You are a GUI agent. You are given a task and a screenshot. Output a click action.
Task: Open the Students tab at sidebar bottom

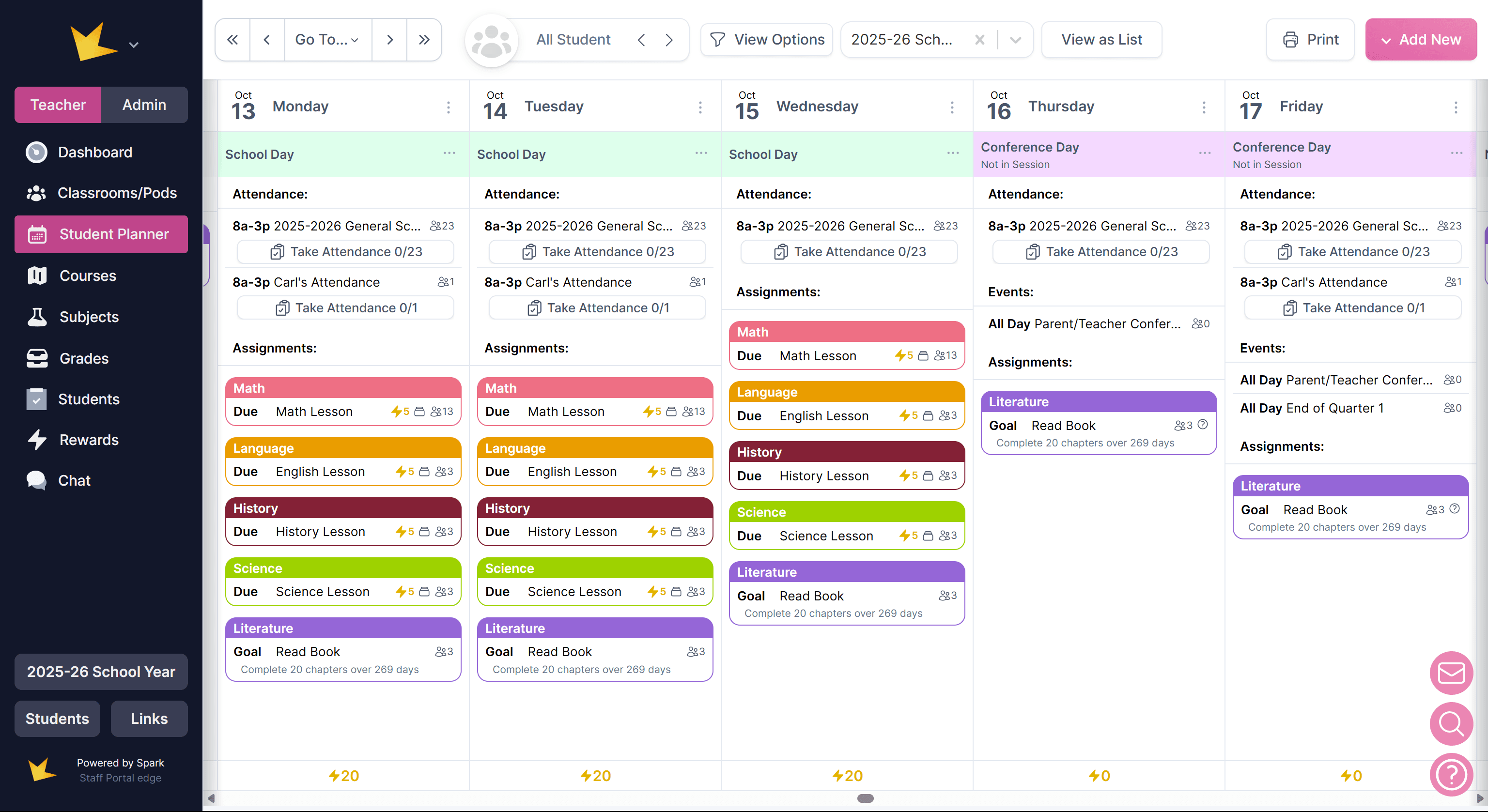57,719
